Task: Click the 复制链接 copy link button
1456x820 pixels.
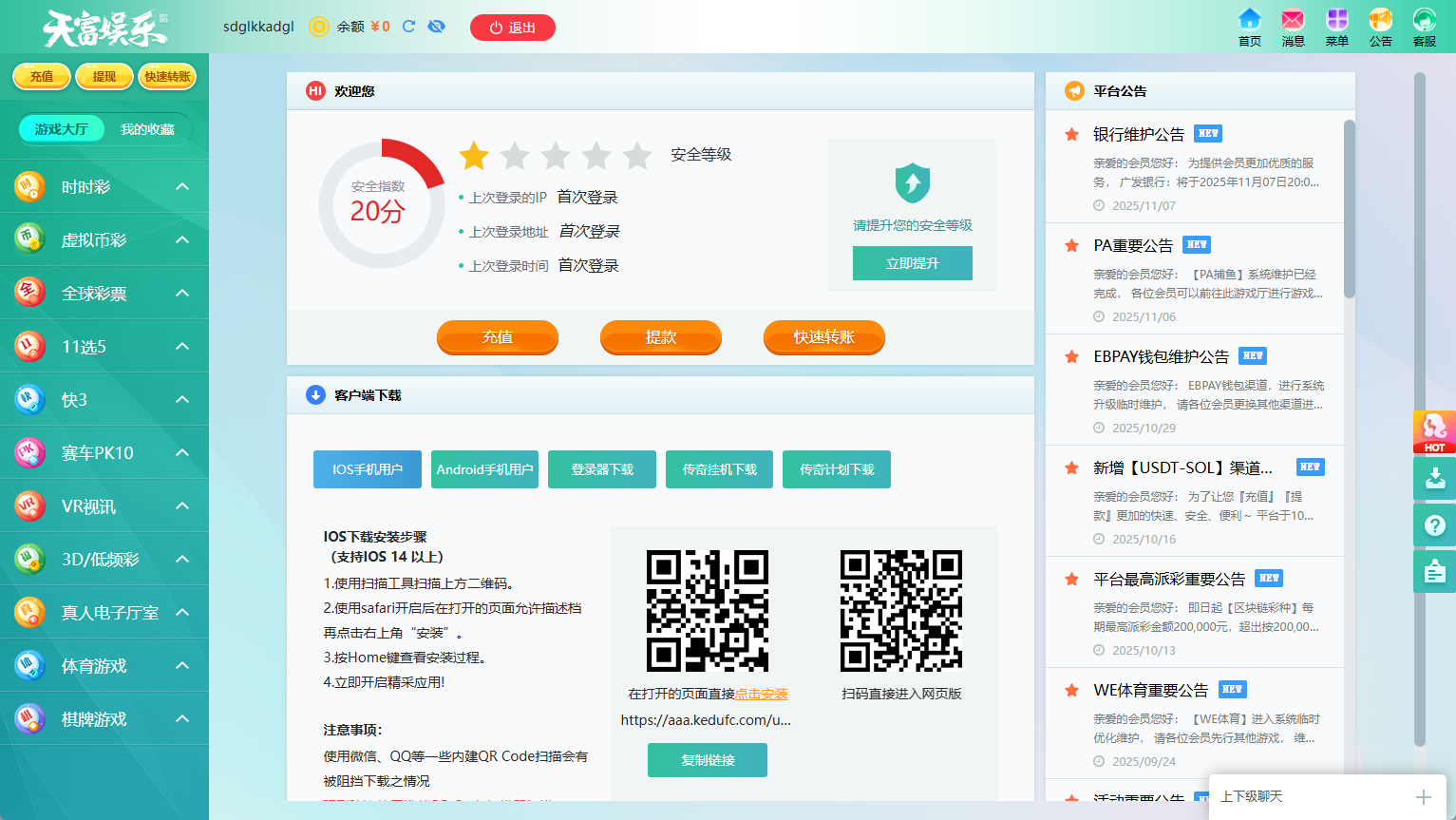Action: [708, 760]
